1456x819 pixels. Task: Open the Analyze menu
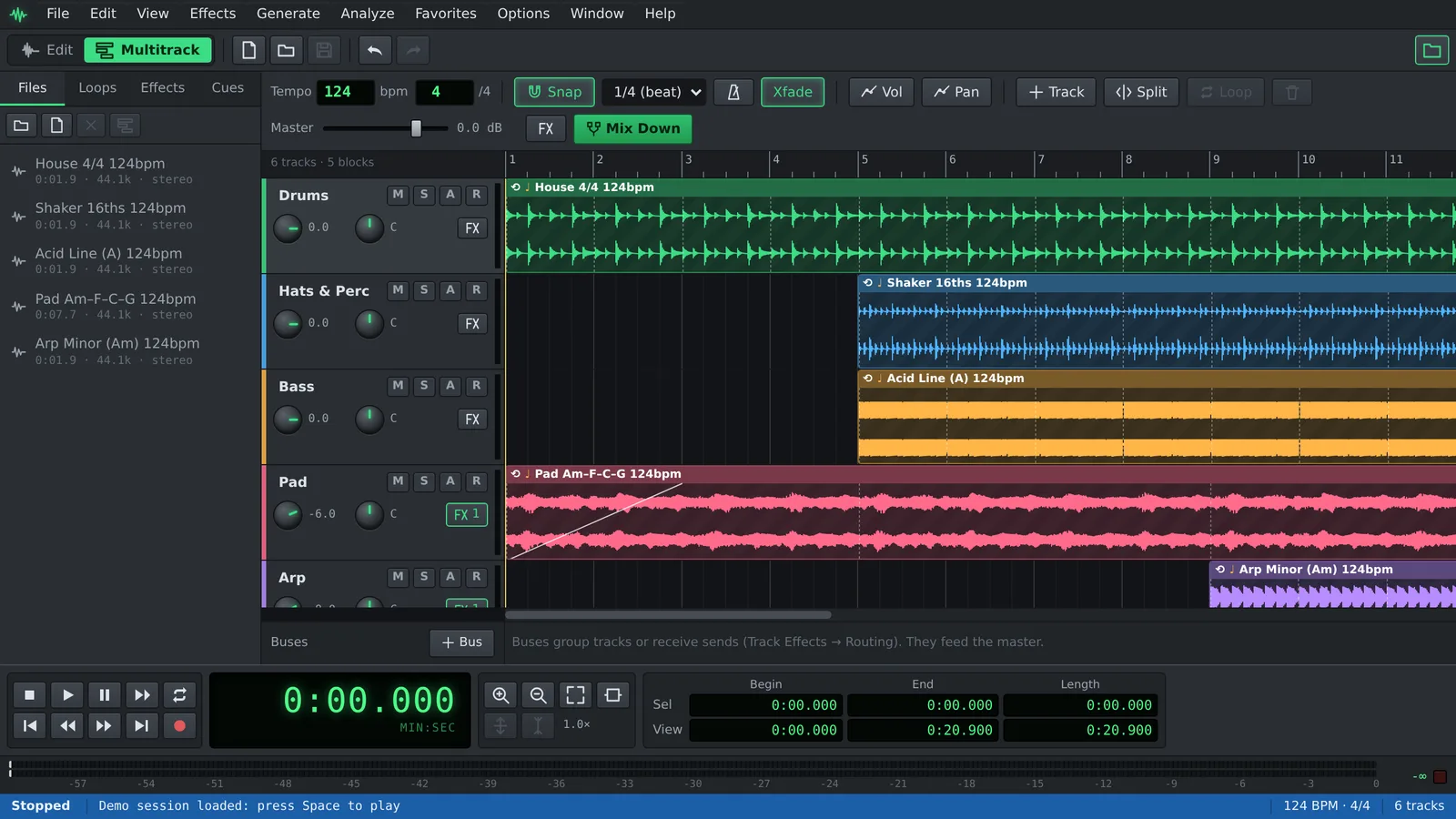[368, 14]
